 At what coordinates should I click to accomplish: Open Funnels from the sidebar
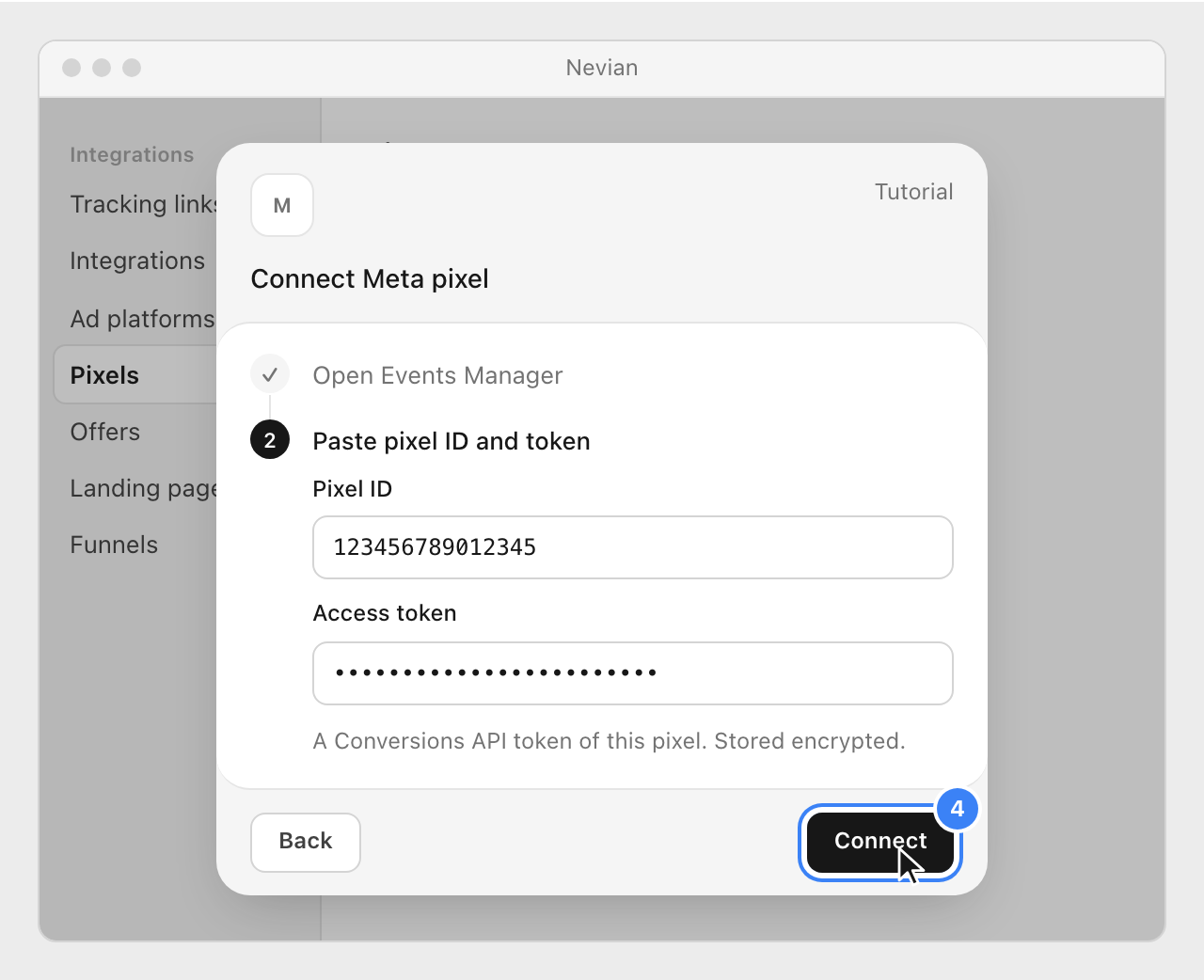click(114, 545)
